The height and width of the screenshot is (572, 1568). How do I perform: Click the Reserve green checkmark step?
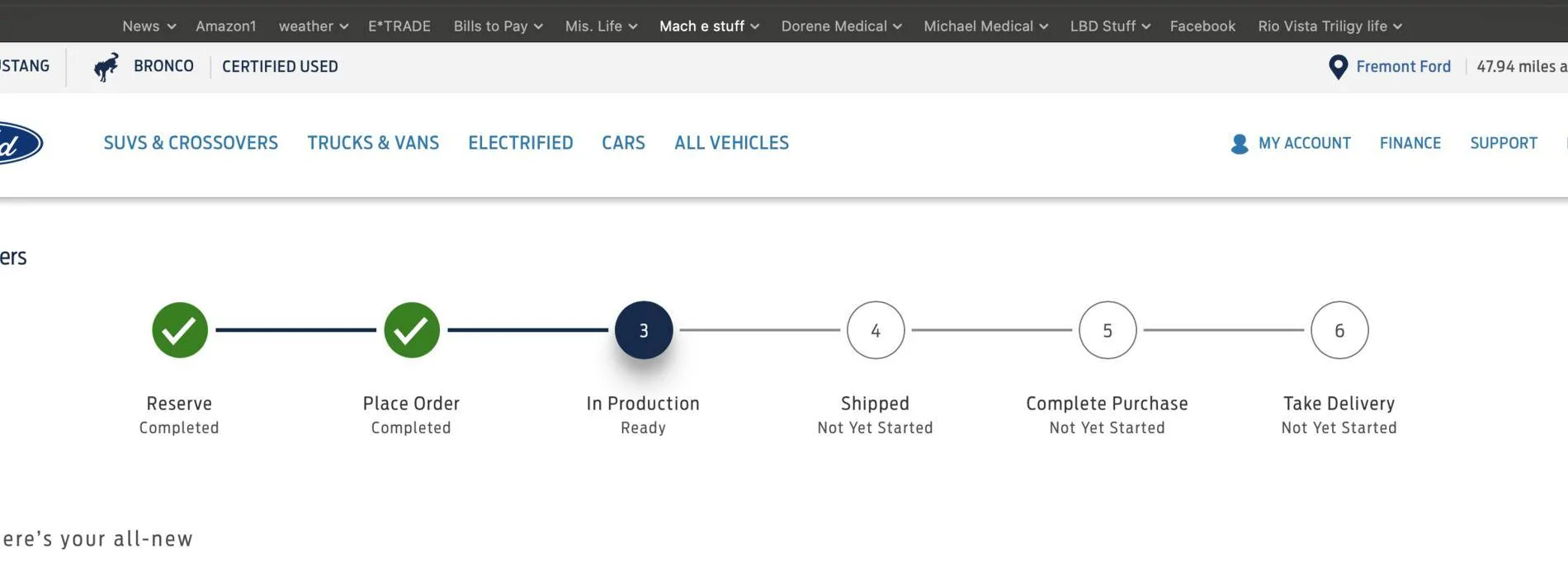pos(179,330)
